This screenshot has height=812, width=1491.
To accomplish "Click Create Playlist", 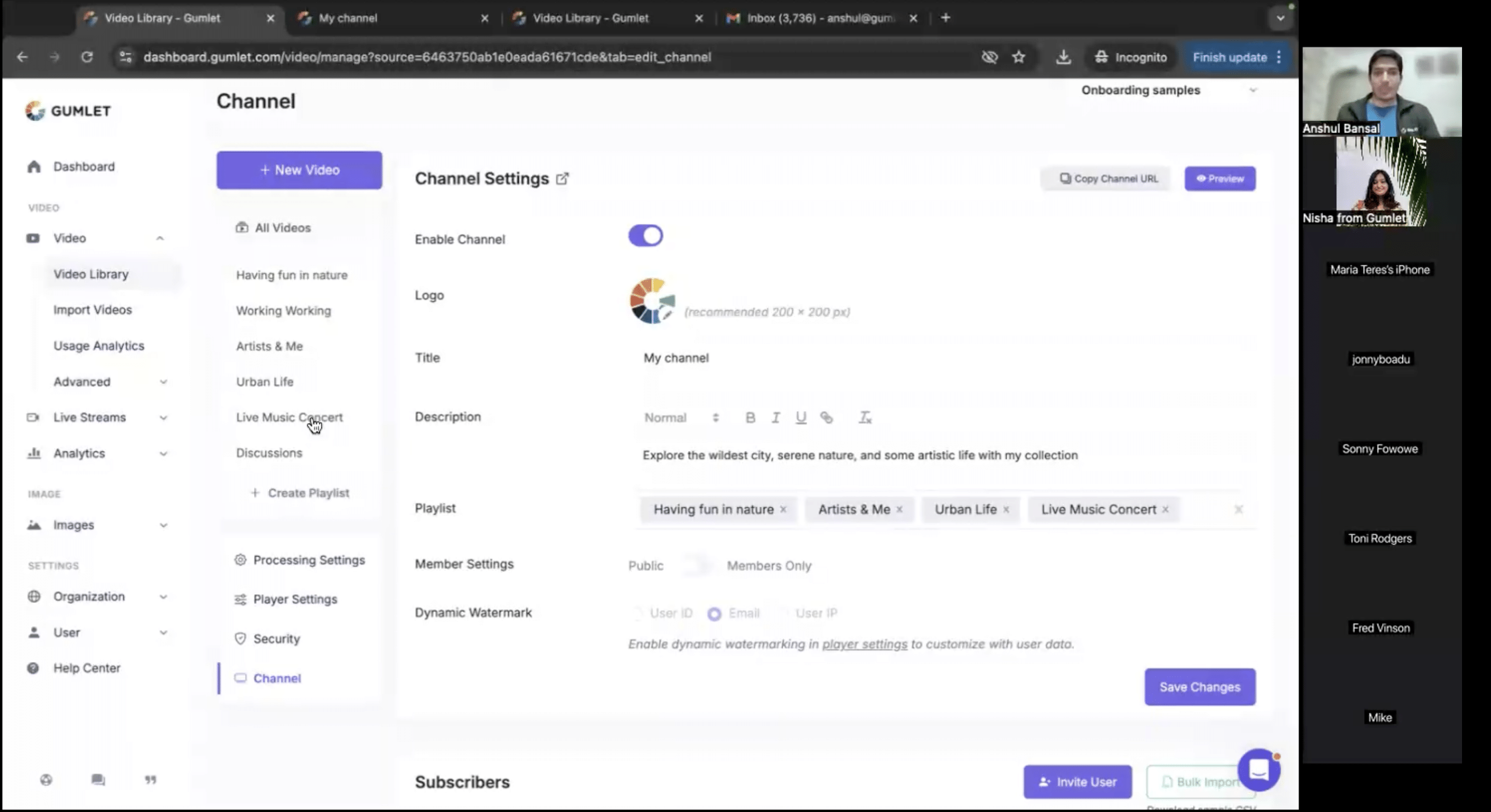I will pyautogui.click(x=299, y=493).
